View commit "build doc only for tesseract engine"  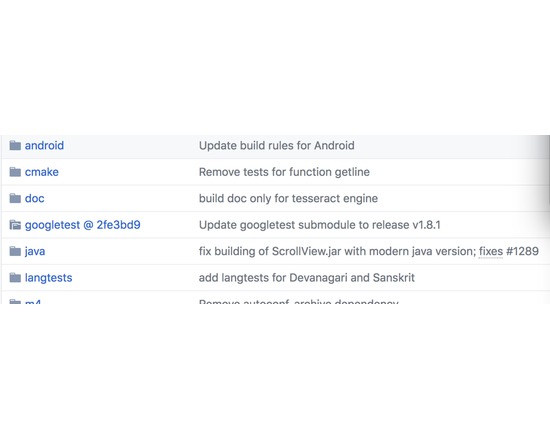pyautogui.click(x=288, y=198)
